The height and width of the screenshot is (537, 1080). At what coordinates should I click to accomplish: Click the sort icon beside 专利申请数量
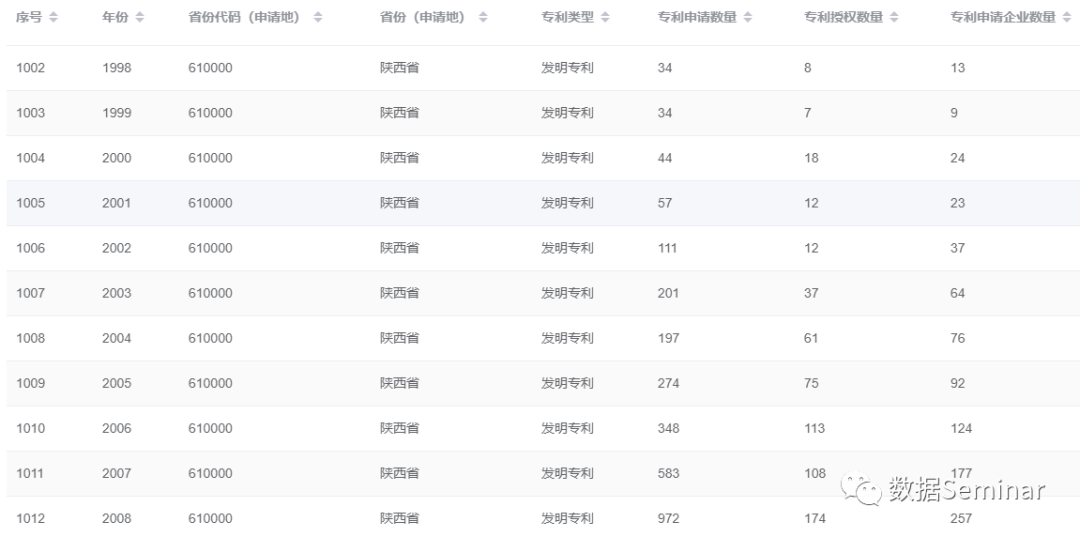coord(748,18)
